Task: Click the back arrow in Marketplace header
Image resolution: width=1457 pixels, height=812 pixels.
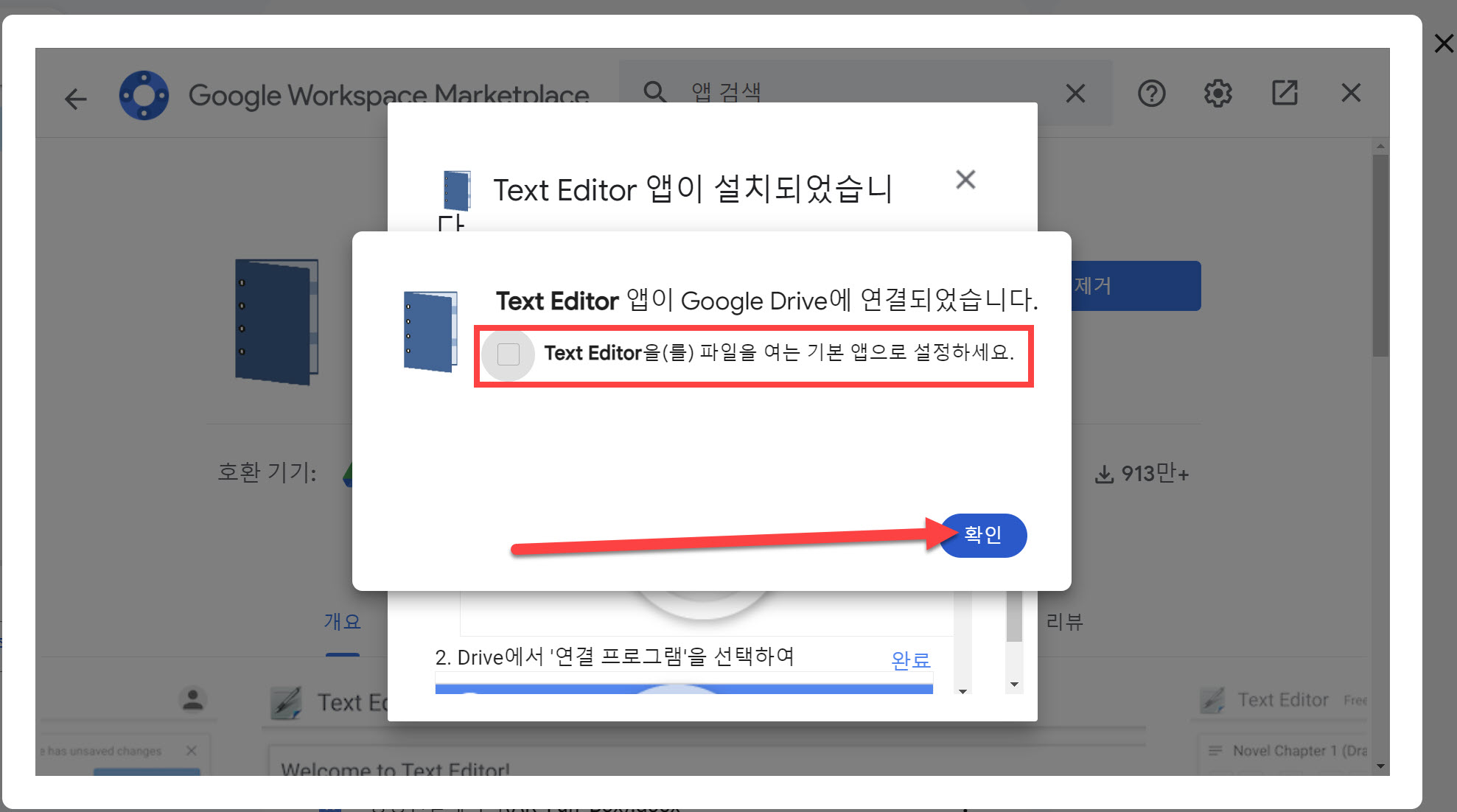Action: [x=75, y=98]
